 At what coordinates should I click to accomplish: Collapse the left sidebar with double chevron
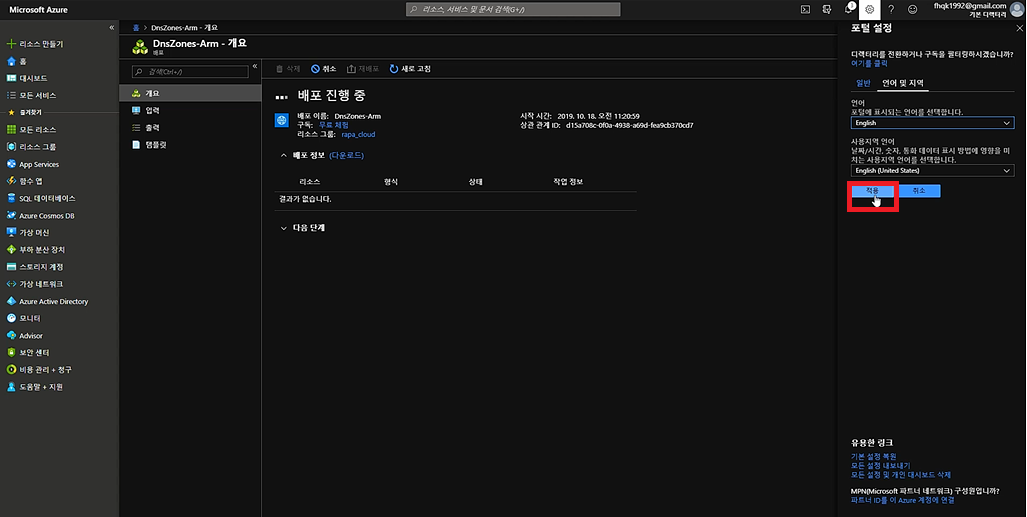pyautogui.click(x=111, y=28)
